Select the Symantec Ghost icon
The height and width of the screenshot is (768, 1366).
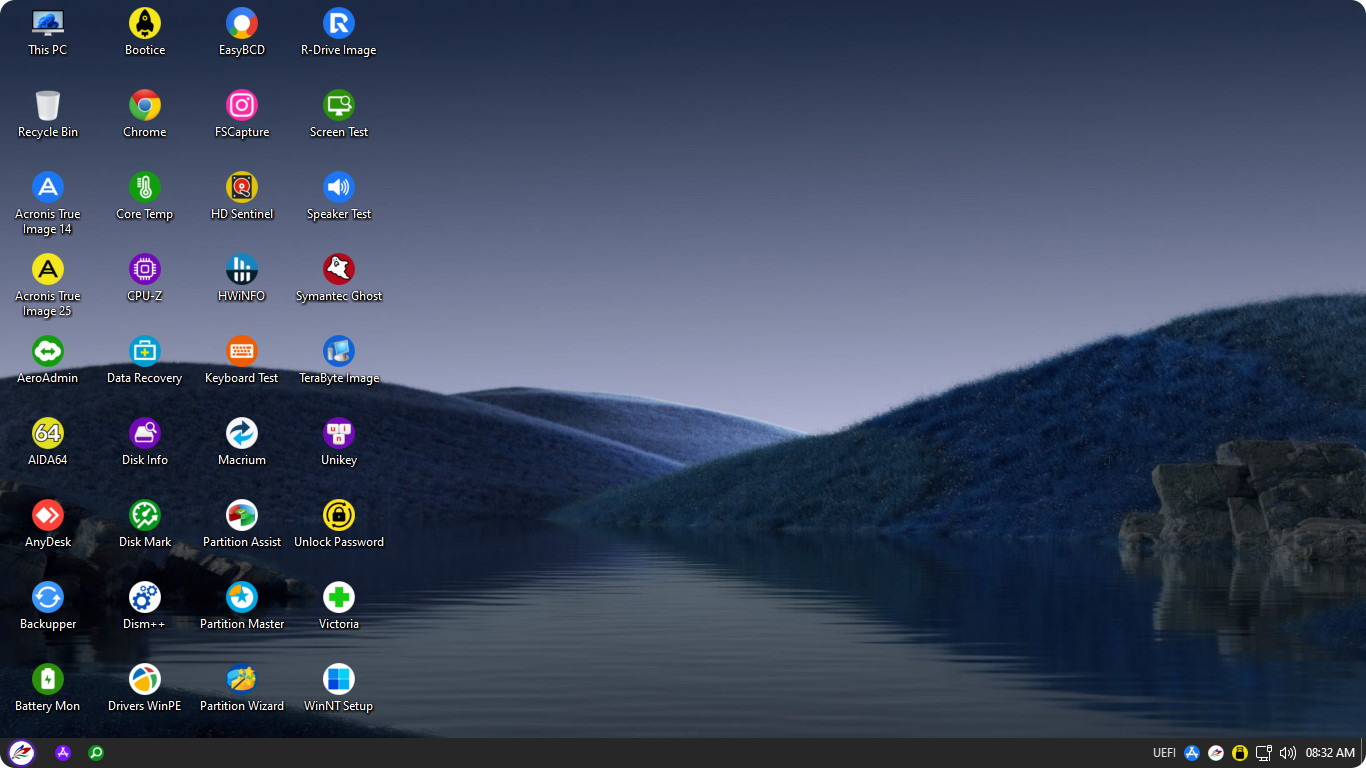(339, 270)
